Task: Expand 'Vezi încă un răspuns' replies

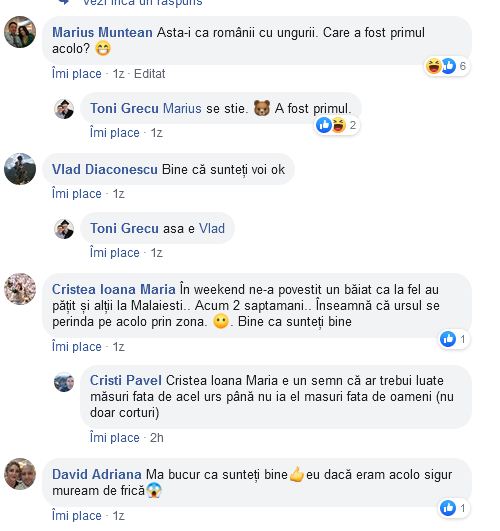Action: click(x=142, y=3)
